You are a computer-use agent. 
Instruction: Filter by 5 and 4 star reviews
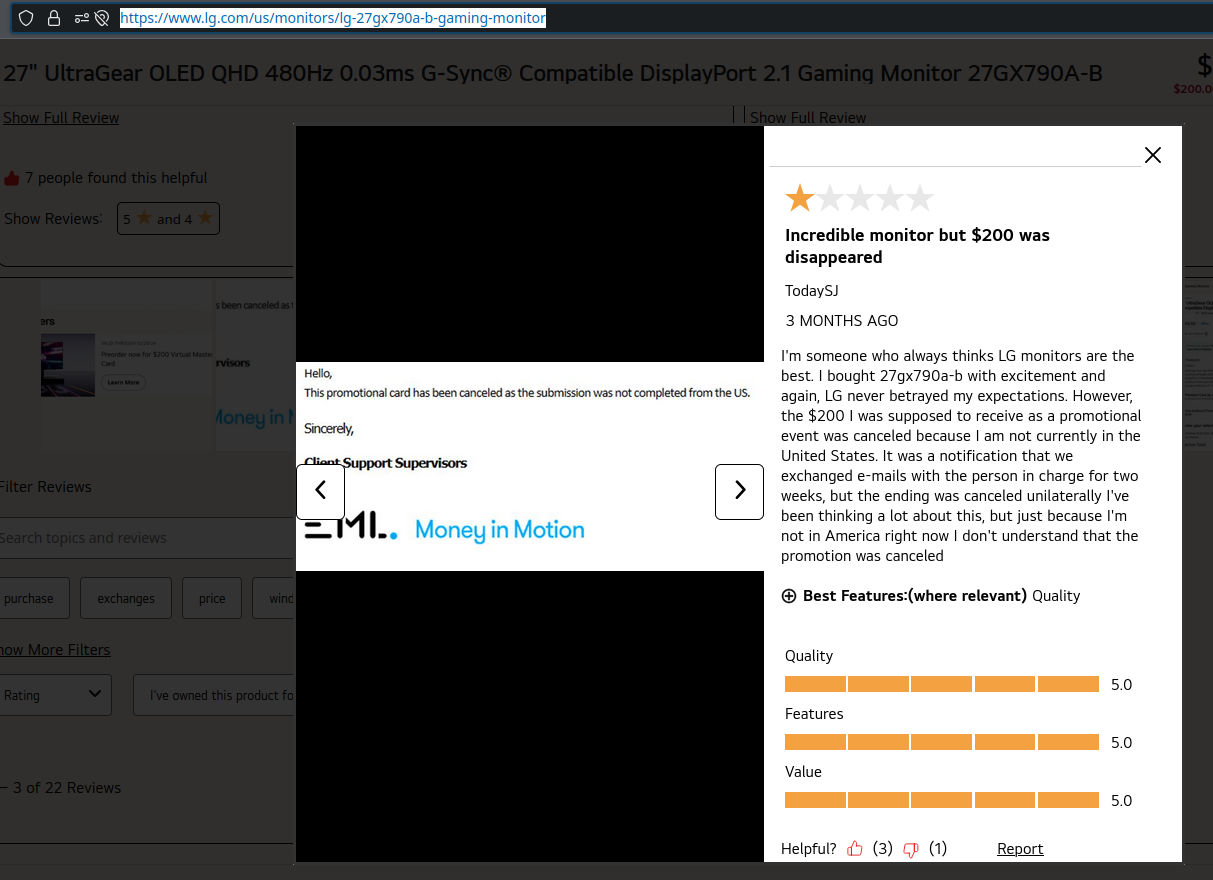(168, 219)
